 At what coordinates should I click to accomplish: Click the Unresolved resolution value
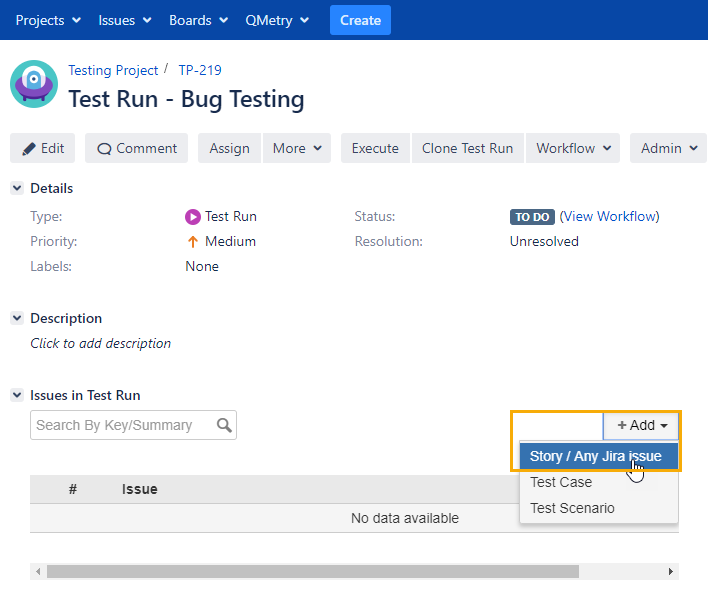point(544,242)
